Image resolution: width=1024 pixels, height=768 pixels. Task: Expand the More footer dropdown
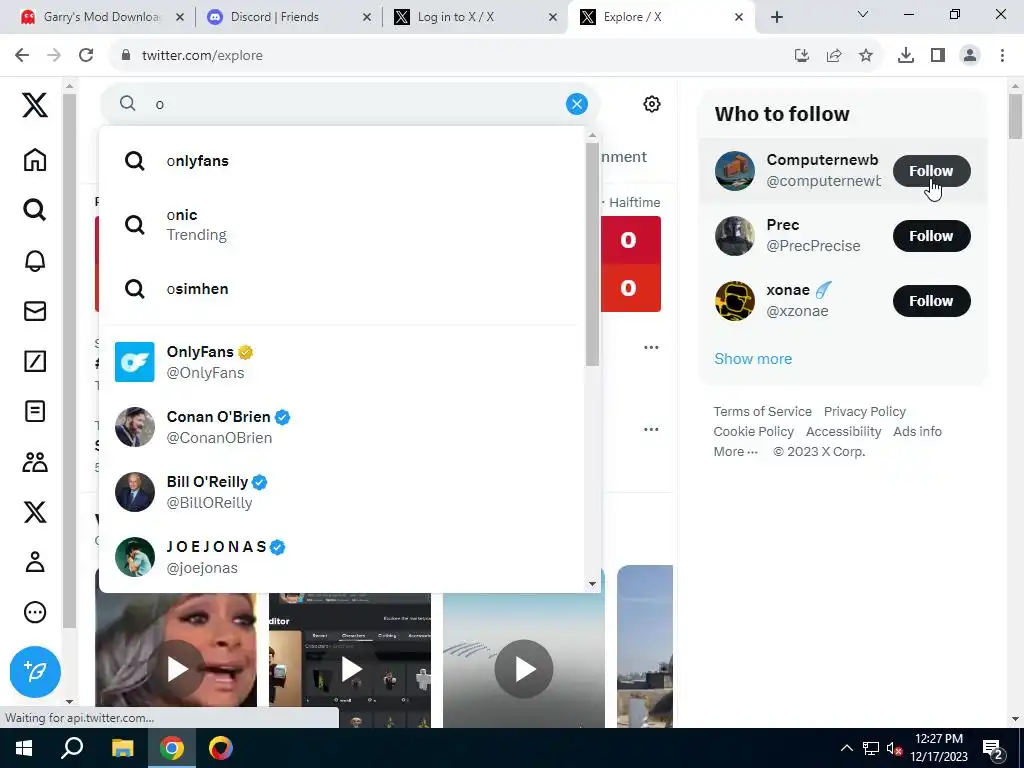(x=735, y=452)
